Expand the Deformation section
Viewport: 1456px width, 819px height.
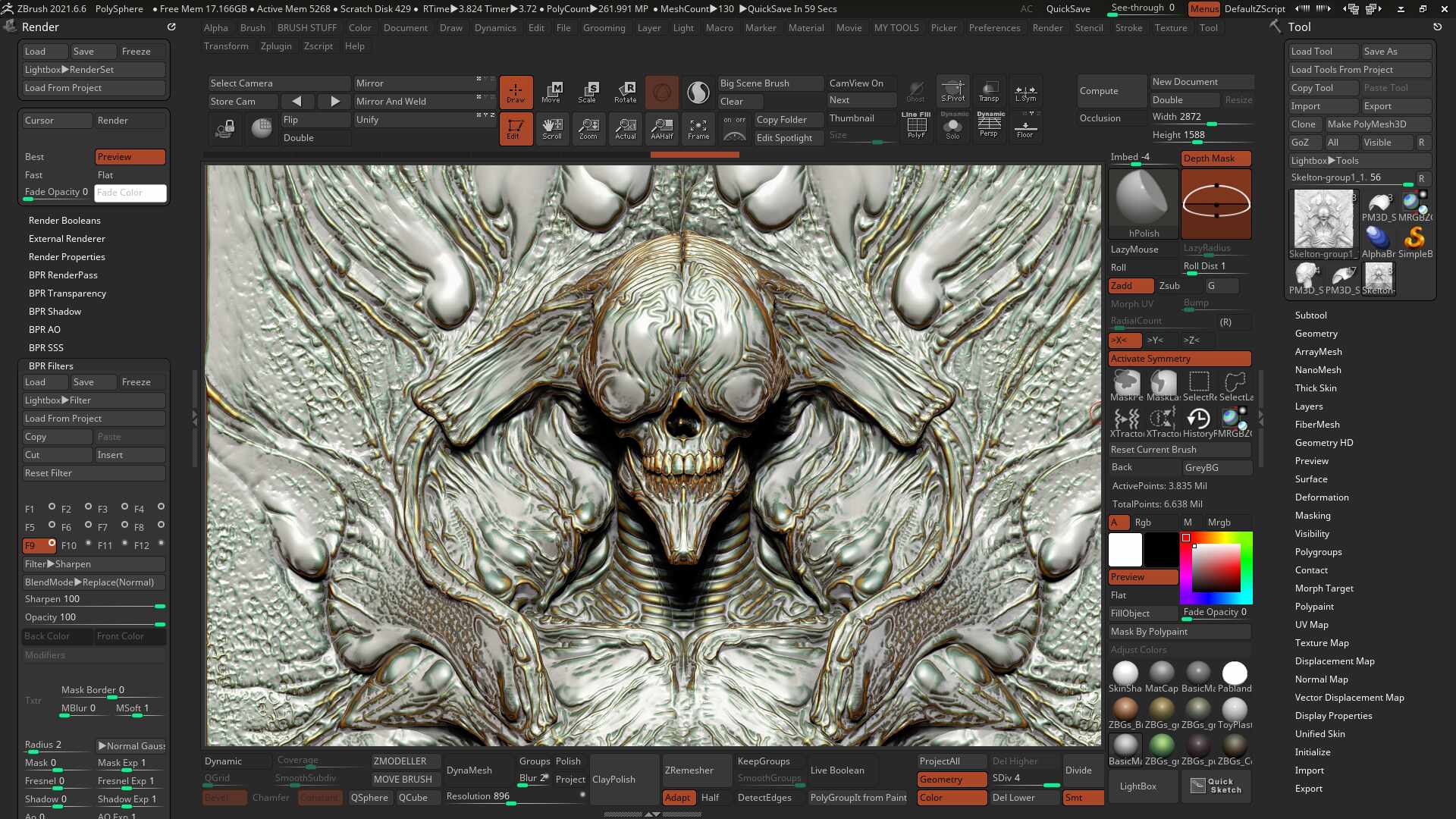tap(1322, 497)
